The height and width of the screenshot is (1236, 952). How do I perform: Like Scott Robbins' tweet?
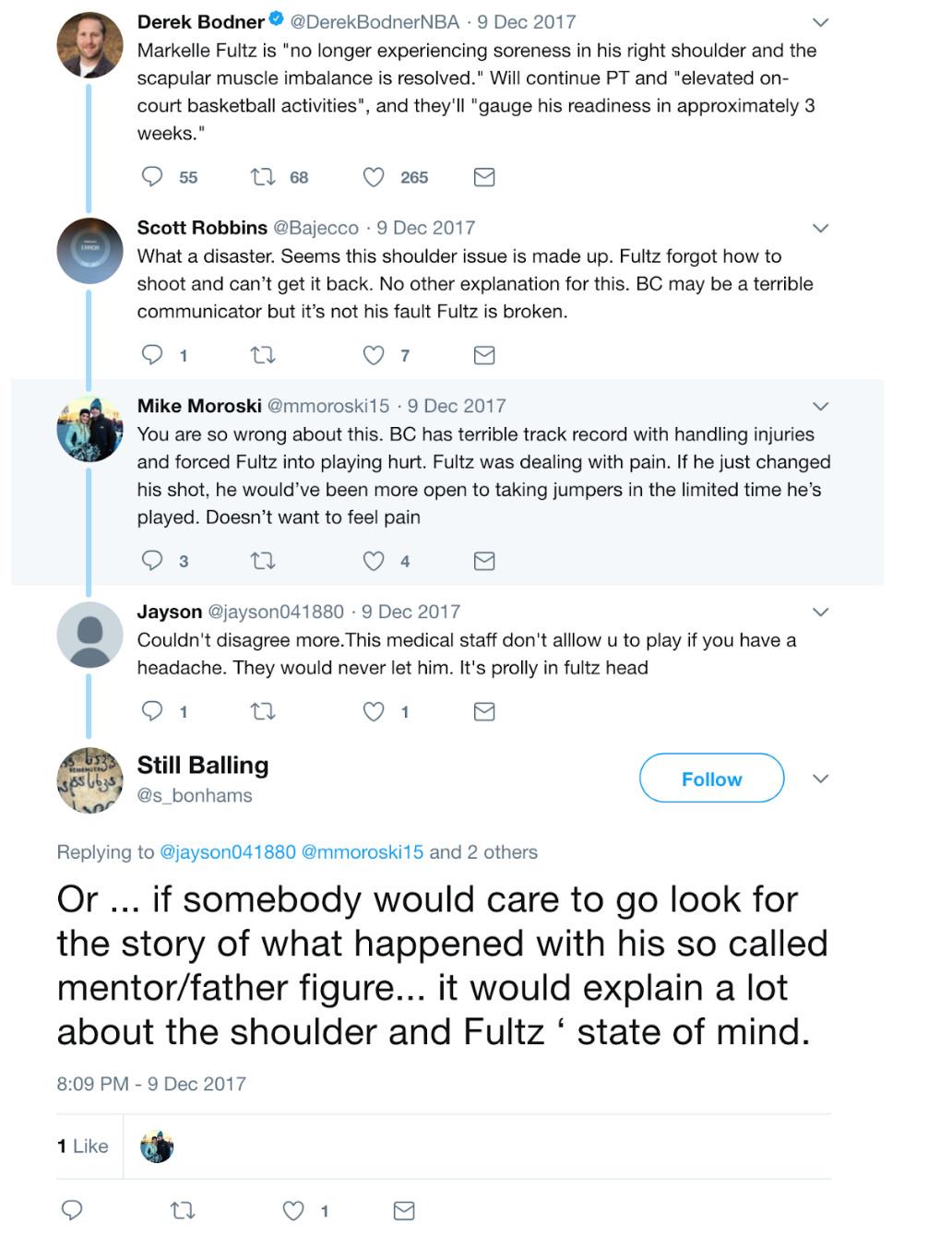click(374, 355)
